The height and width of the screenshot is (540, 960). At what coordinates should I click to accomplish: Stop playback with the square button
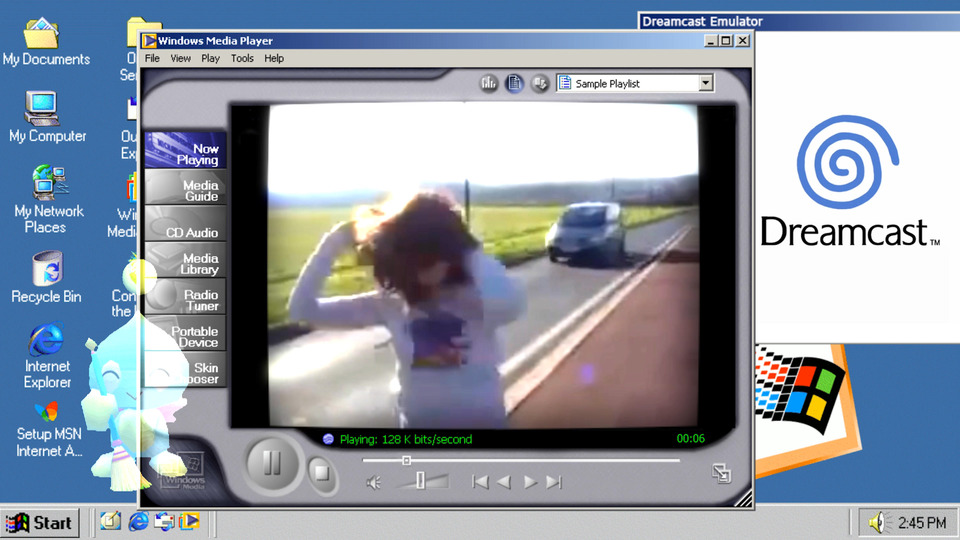(x=321, y=473)
